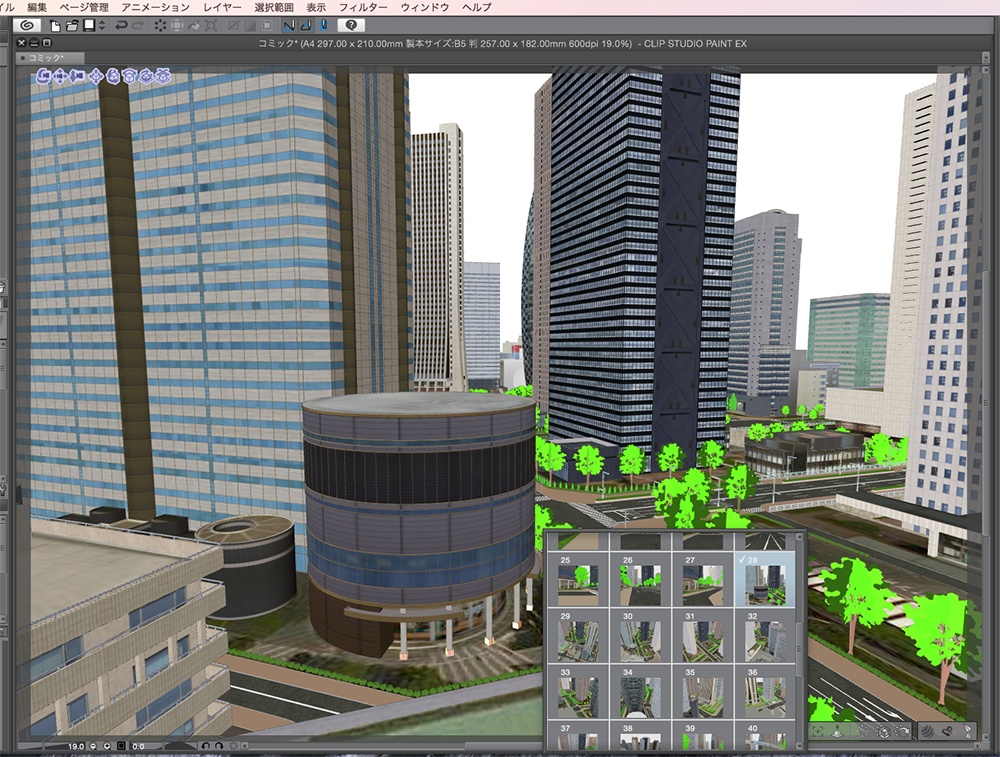Click the camera dolly 3D manipulator icon

pyautogui.click(x=78, y=77)
